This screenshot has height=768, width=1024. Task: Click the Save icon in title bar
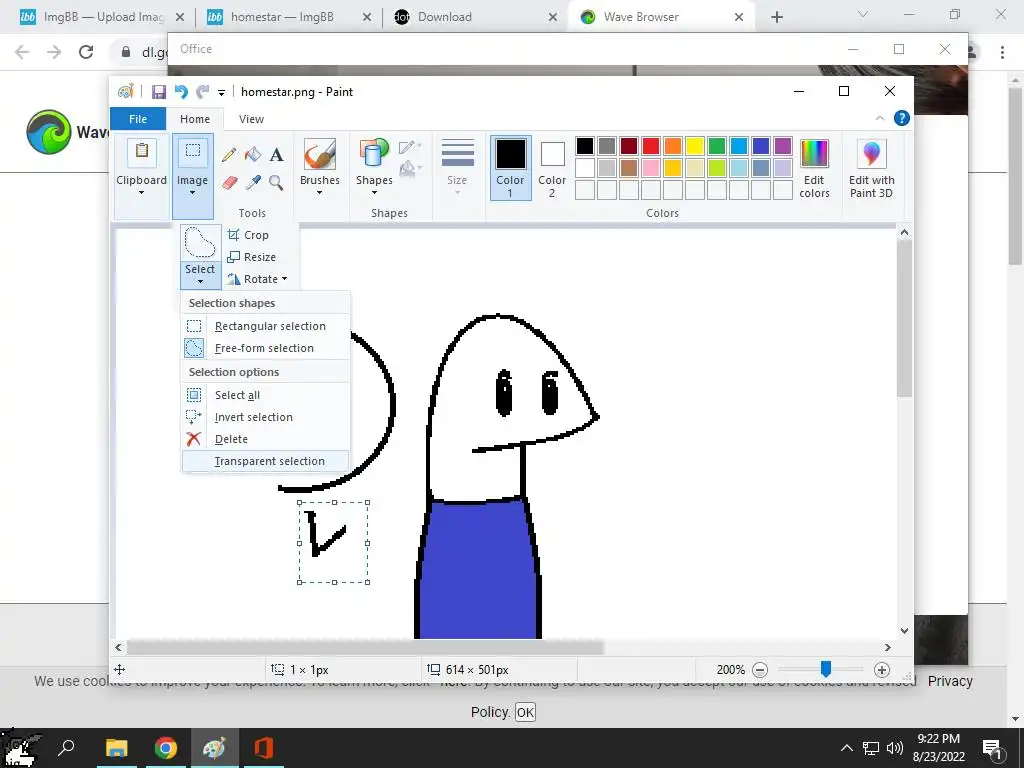point(159,92)
